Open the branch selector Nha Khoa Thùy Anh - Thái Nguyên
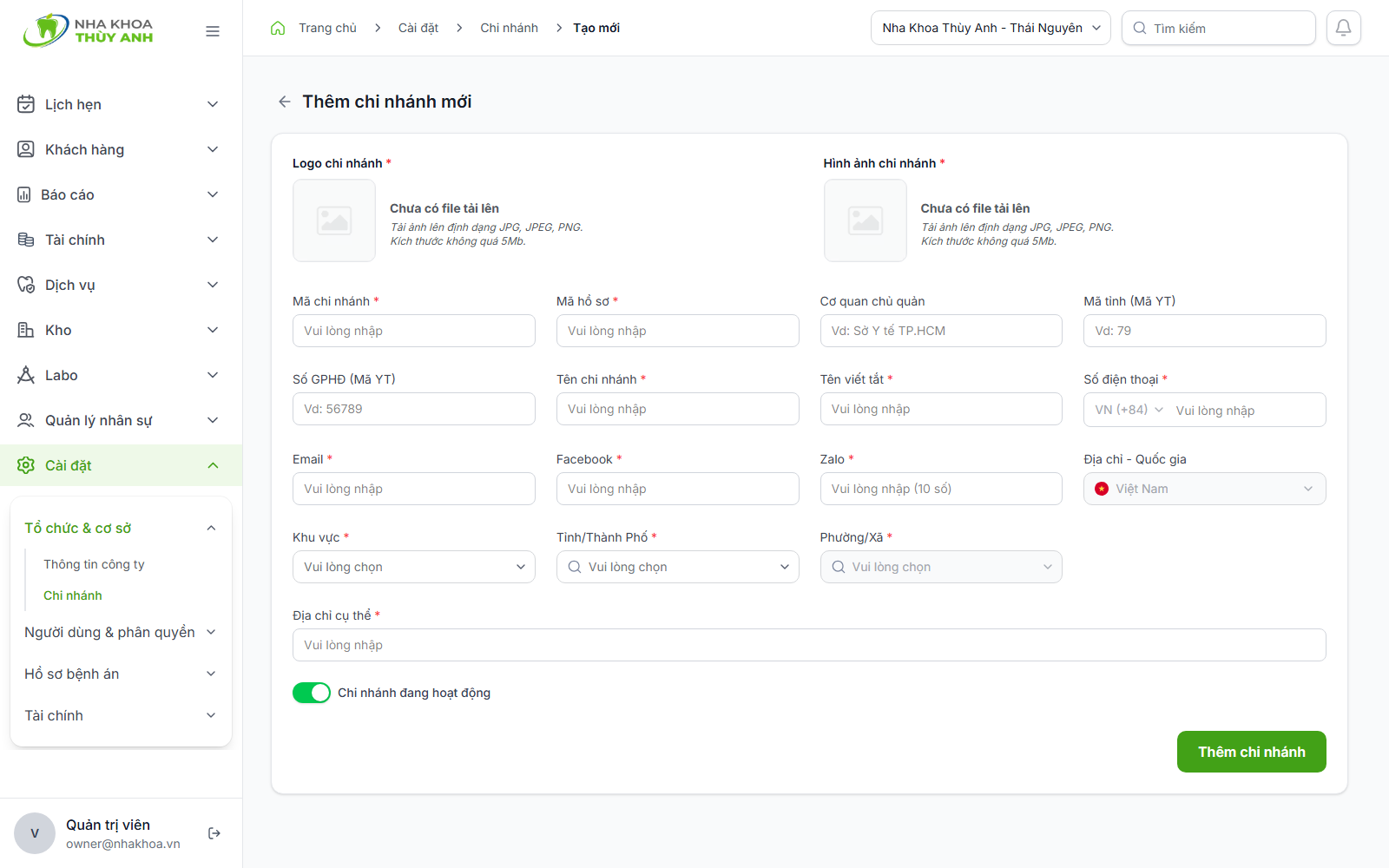1389x868 pixels. click(991, 28)
